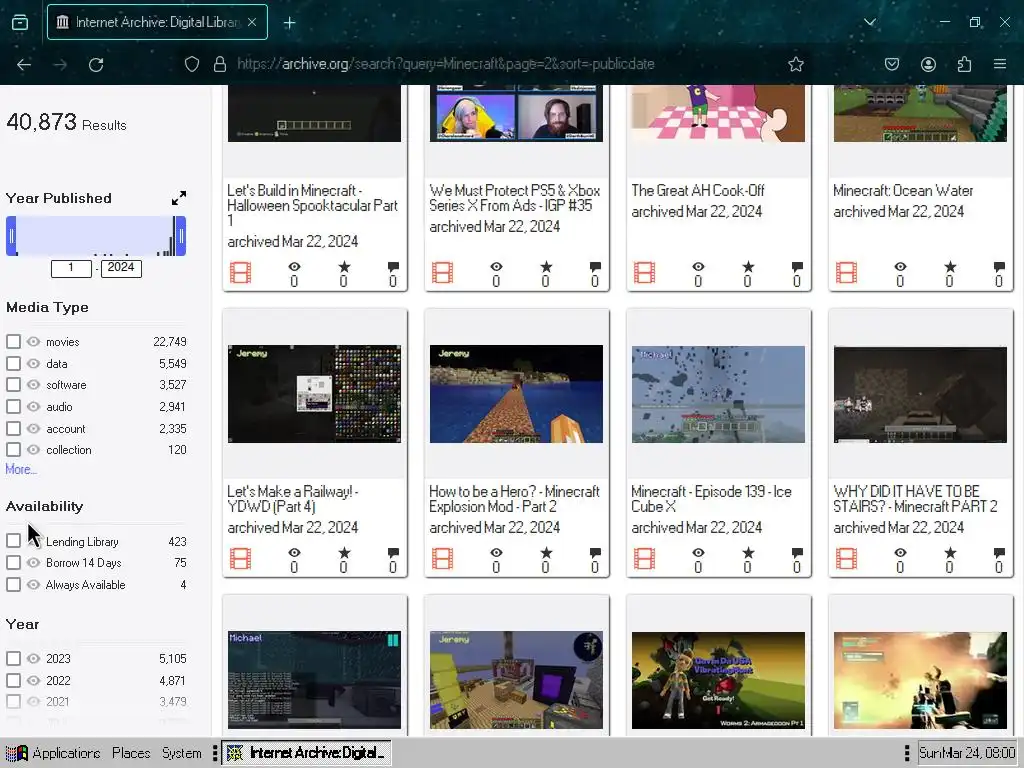Toggle the eye icon next to 2022
Image resolution: width=1024 pixels, height=768 pixels.
coord(33,680)
